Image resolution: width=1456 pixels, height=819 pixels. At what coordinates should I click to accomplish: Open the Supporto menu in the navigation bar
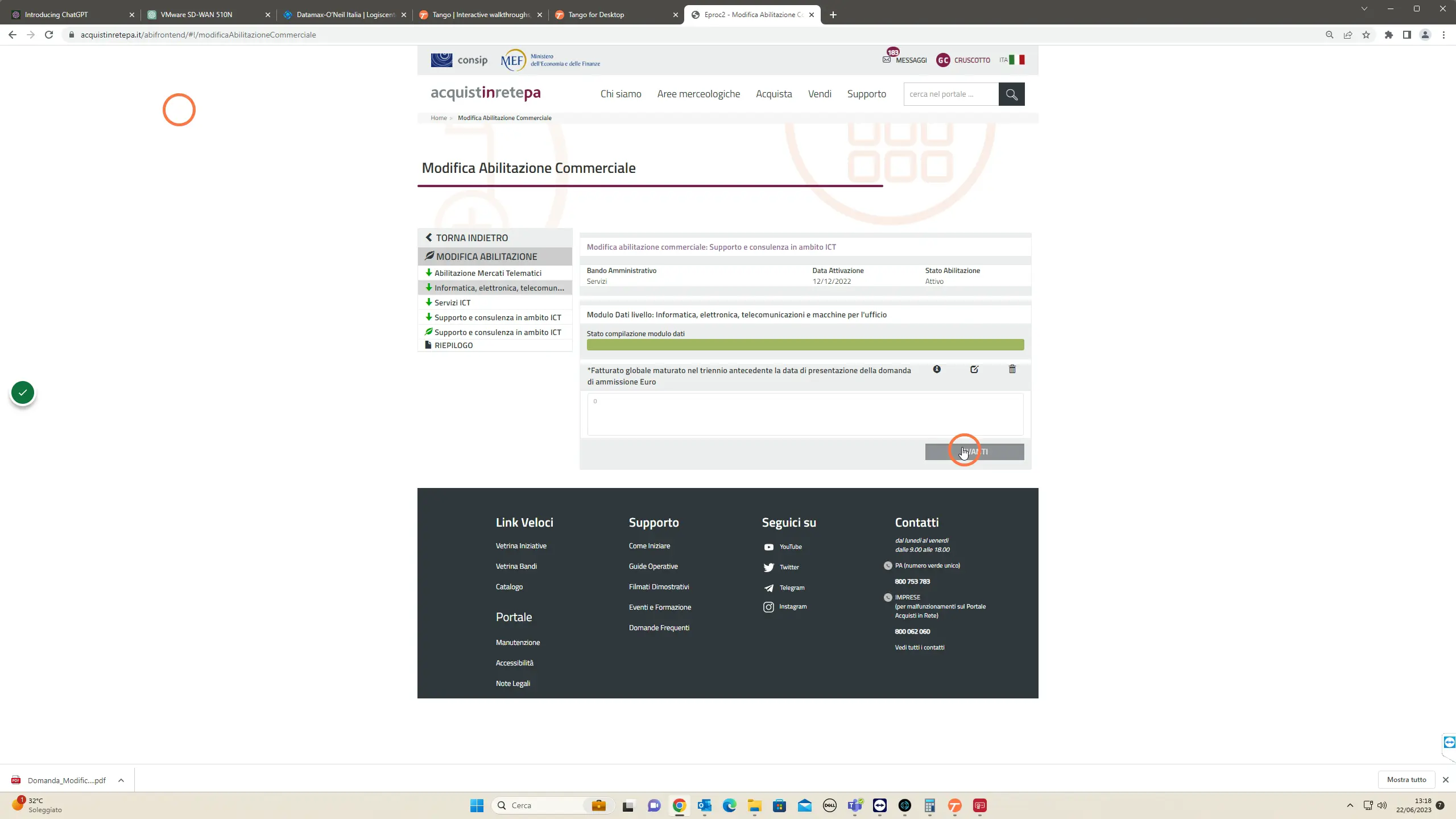pos(866,94)
